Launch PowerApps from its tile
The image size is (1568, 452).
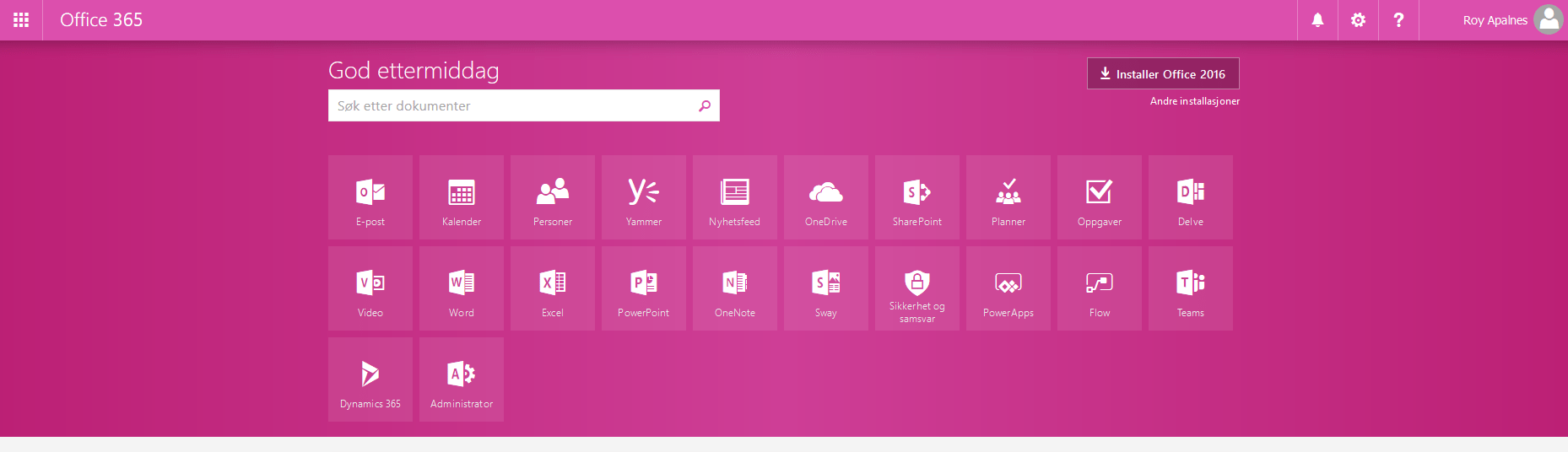click(x=1008, y=288)
